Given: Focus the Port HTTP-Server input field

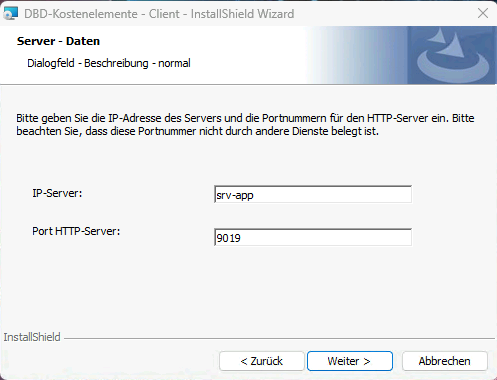Looking at the screenshot, I should (313, 237).
